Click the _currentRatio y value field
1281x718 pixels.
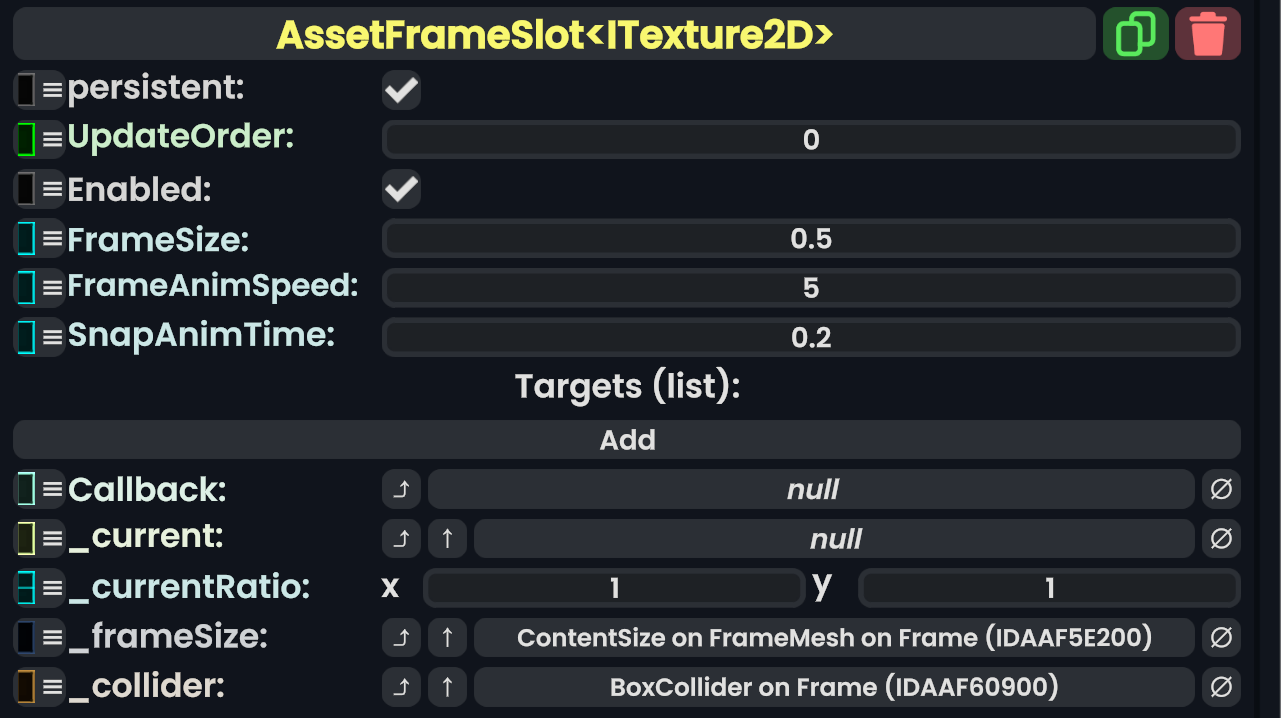click(1049, 588)
